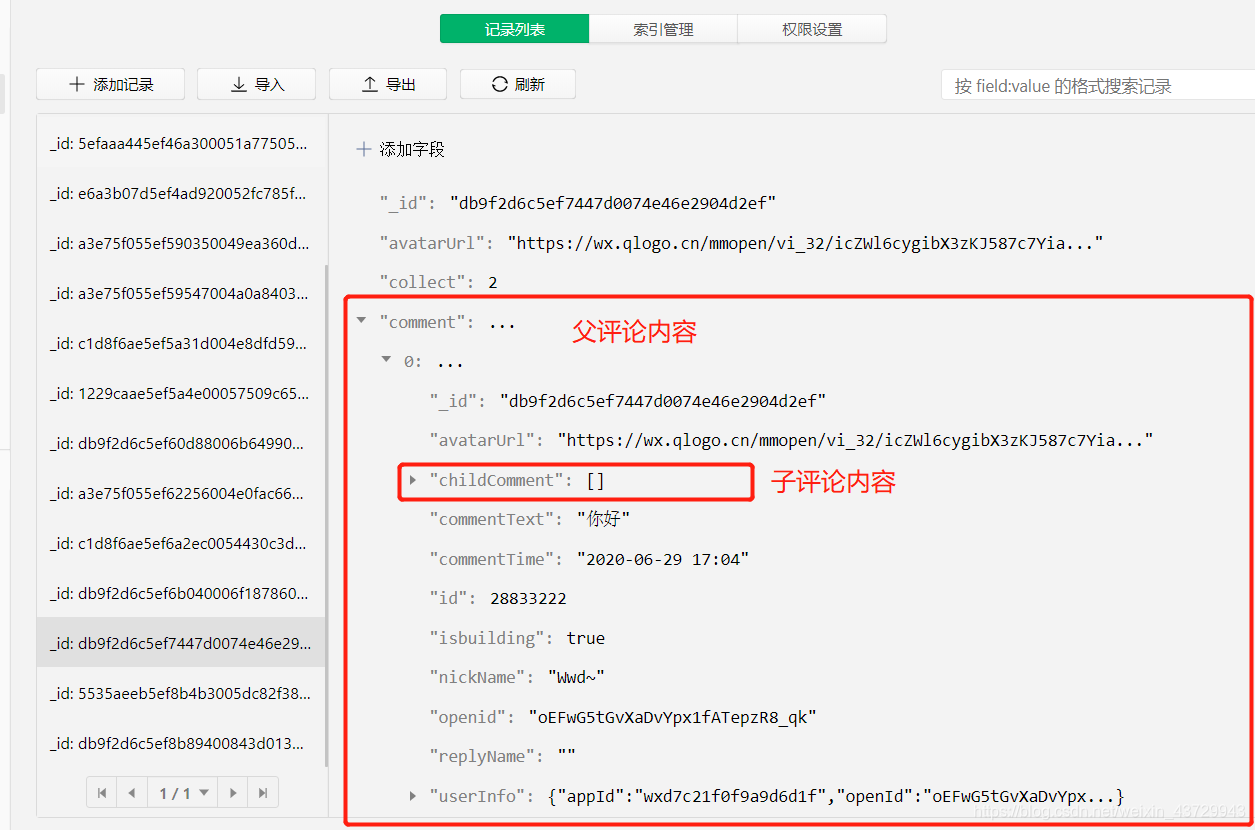Viewport: 1255px width, 830px height.
Task: Select record _id: db9f2d6c5ef60d88006b64990...
Action: (179, 444)
